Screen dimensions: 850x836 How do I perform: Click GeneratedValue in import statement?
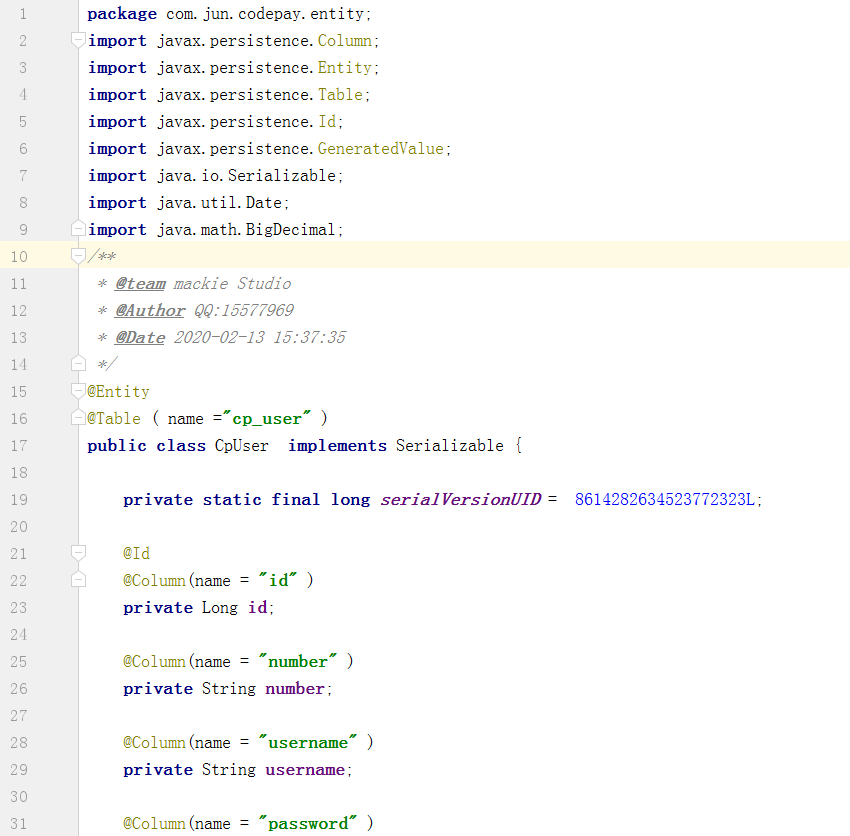pos(381,149)
